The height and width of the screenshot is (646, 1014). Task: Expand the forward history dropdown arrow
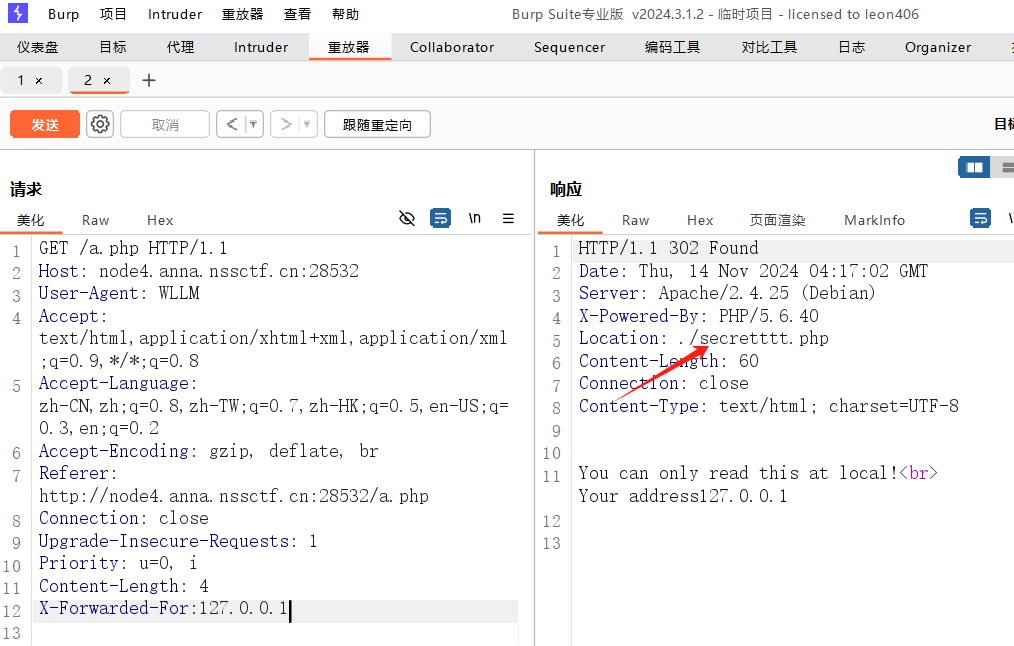point(308,124)
